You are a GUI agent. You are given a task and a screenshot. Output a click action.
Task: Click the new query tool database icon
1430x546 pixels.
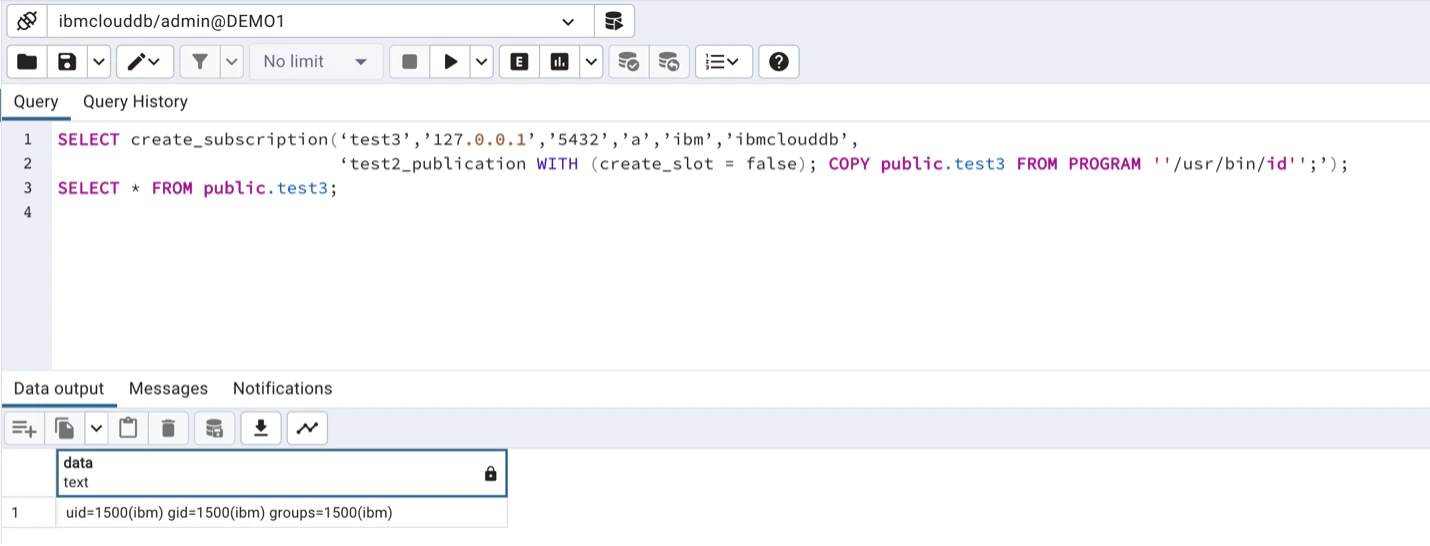[614, 21]
